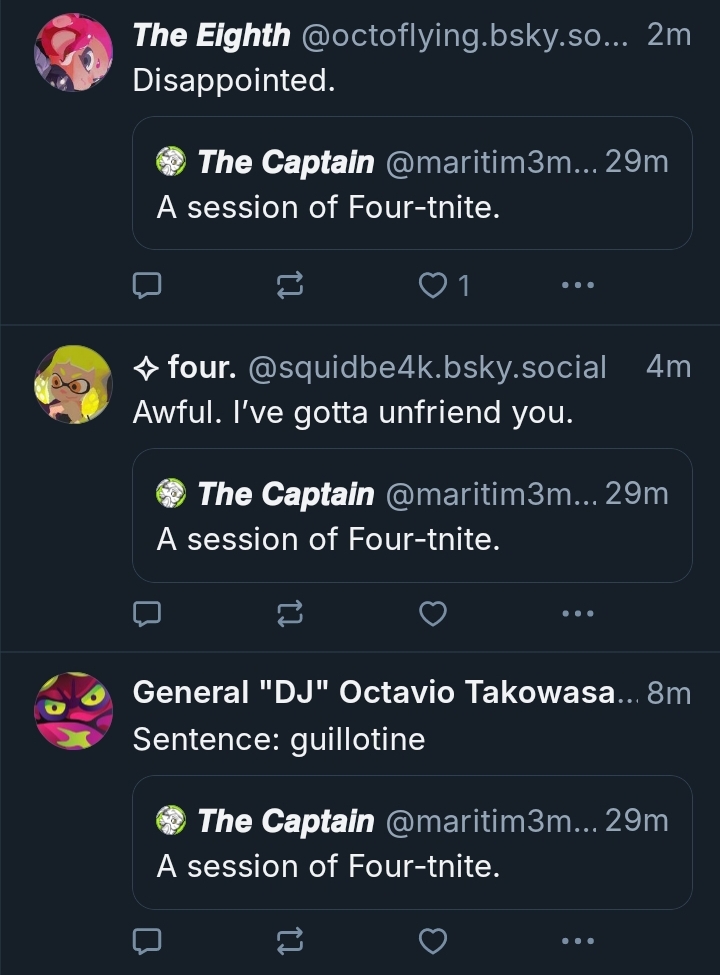Open The Eighth's display name link
720x975 pixels.
click(x=211, y=35)
